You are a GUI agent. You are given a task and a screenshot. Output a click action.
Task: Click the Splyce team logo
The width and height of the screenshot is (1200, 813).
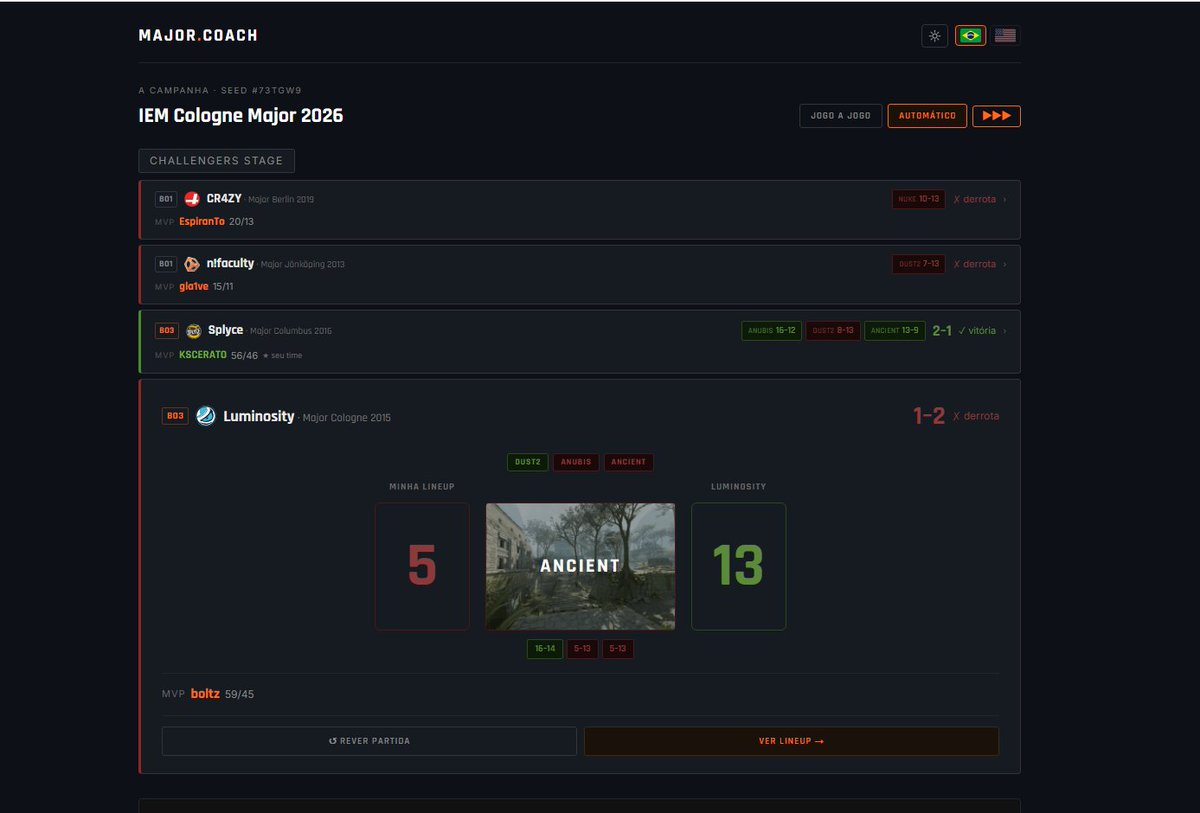coord(194,330)
